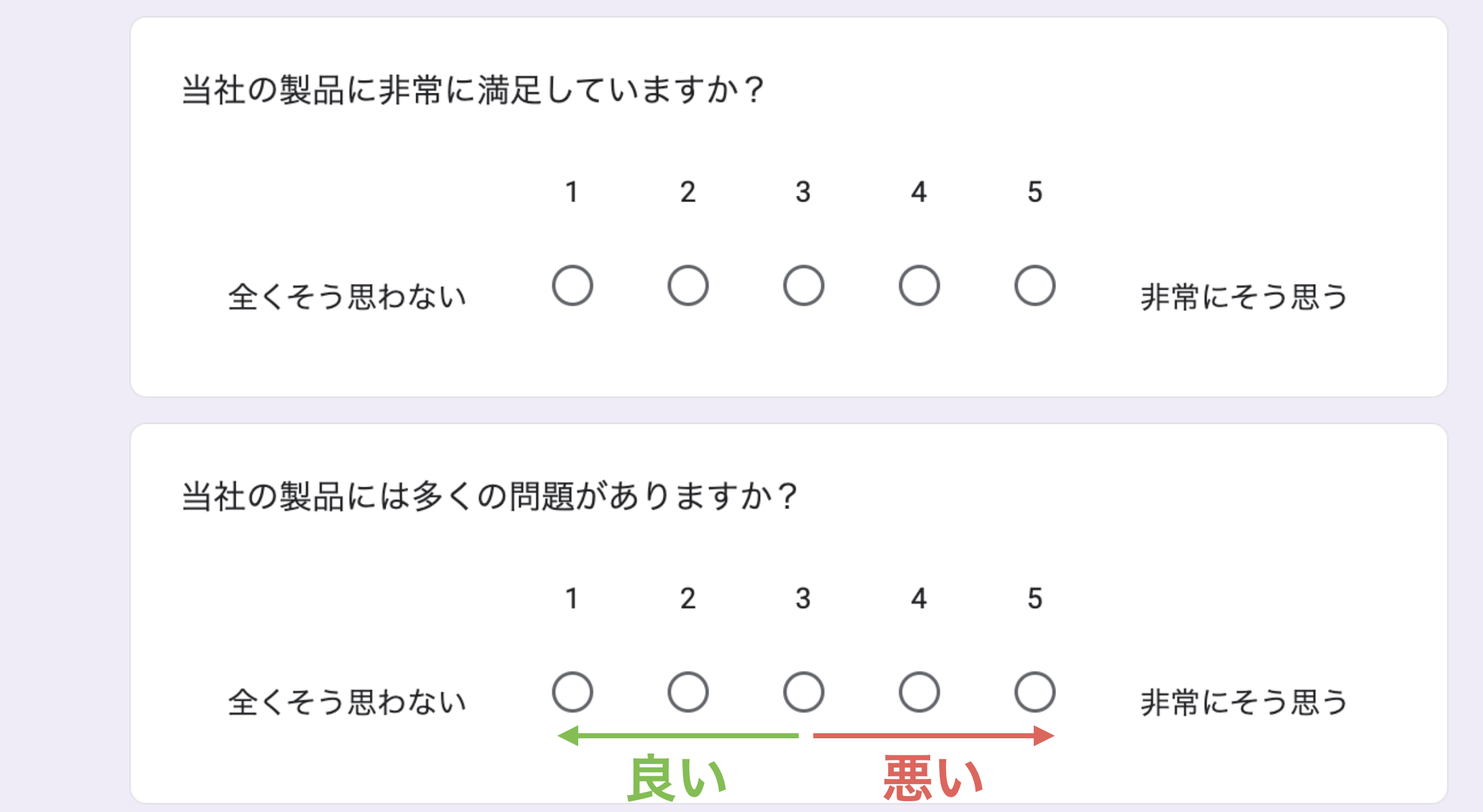1483x812 pixels.
Task: Click the green 良い label
Action: 677,778
